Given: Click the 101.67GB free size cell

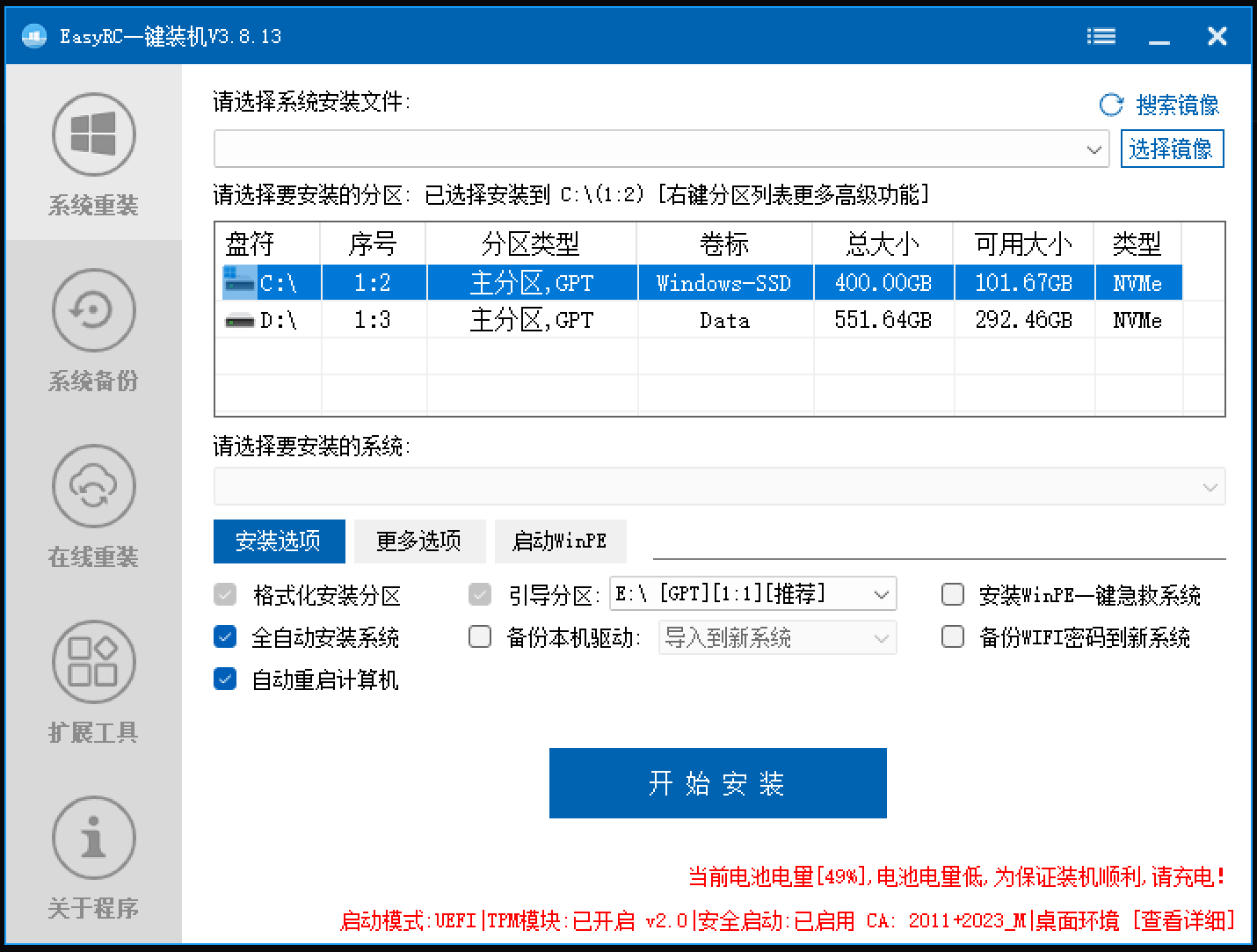Looking at the screenshot, I should tap(1024, 282).
